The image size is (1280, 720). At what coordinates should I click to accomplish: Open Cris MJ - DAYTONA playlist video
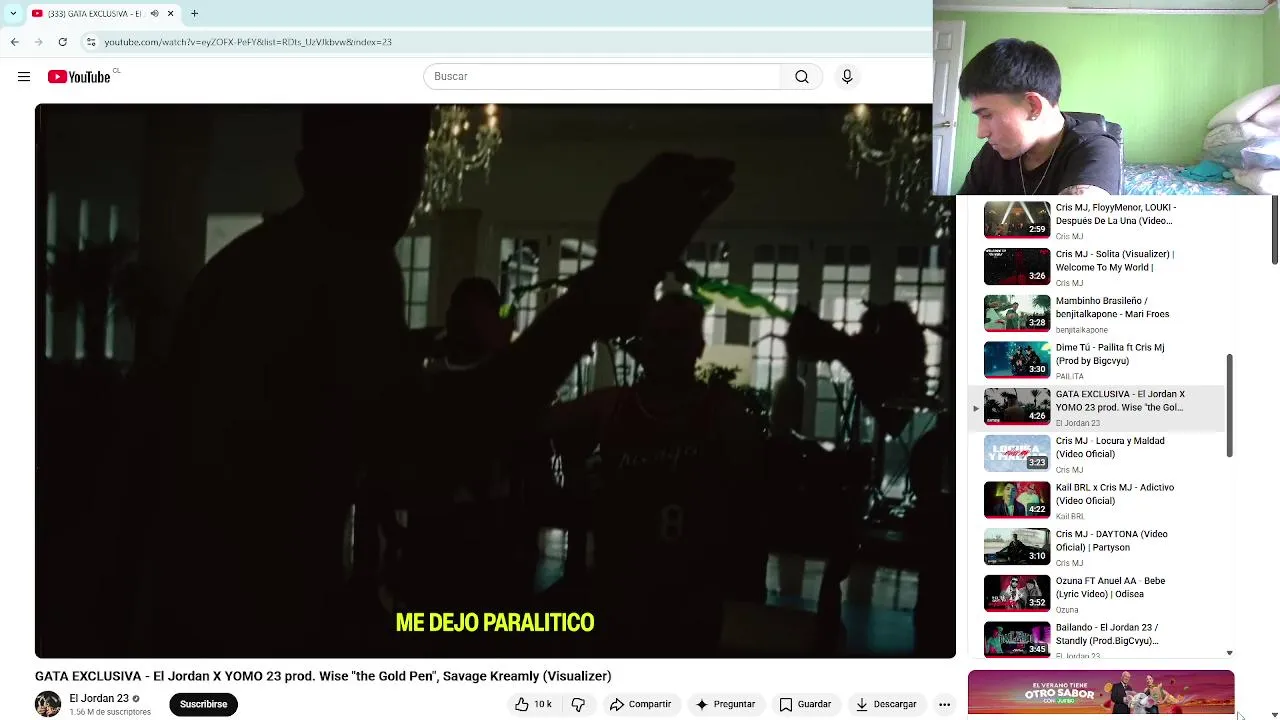[1097, 547]
